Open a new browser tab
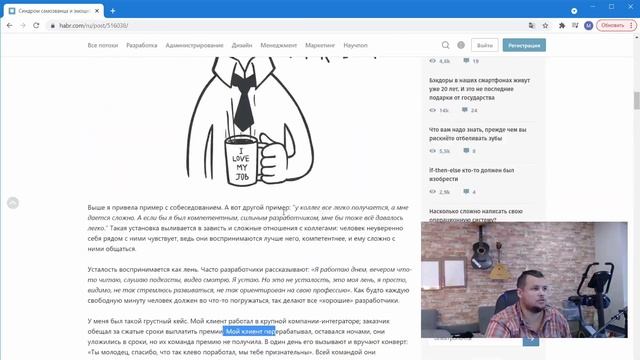 click(113, 11)
